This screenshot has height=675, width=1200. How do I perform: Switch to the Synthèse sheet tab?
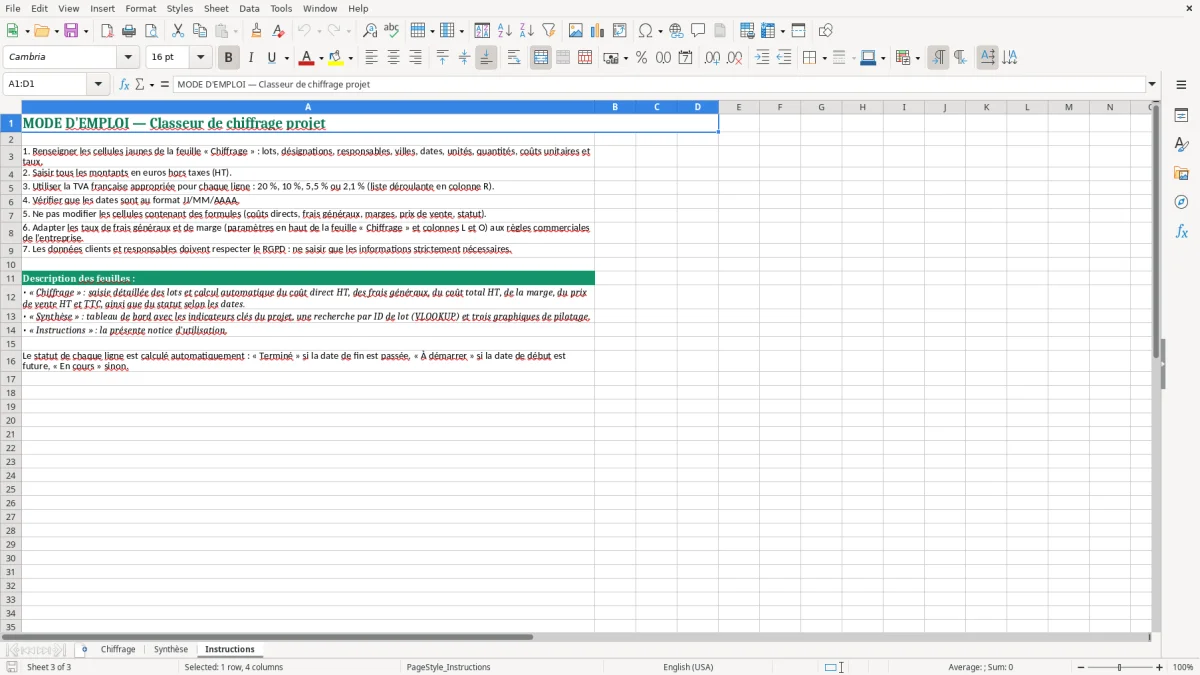171,649
